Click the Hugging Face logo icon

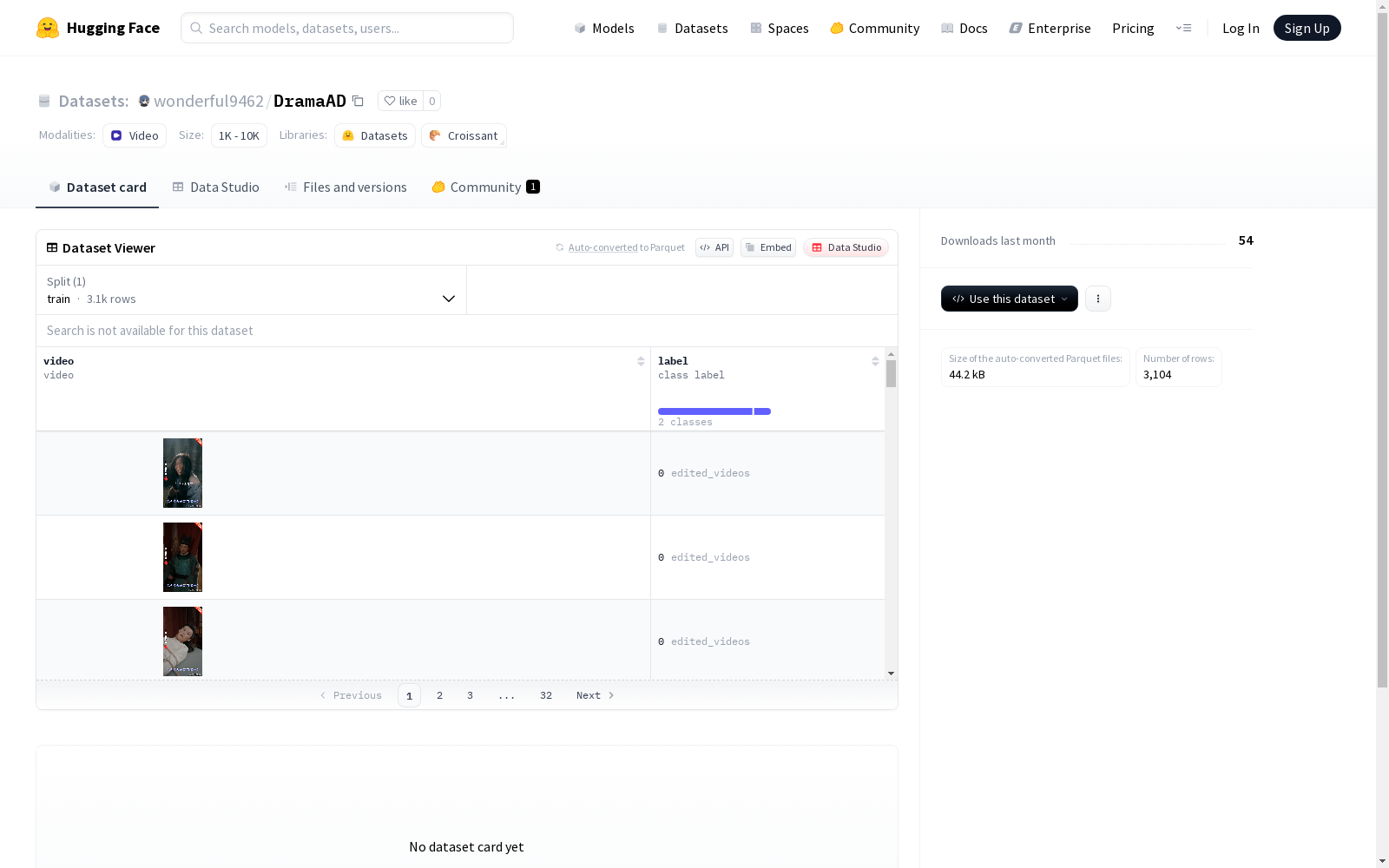pyautogui.click(x=48, y=28)
